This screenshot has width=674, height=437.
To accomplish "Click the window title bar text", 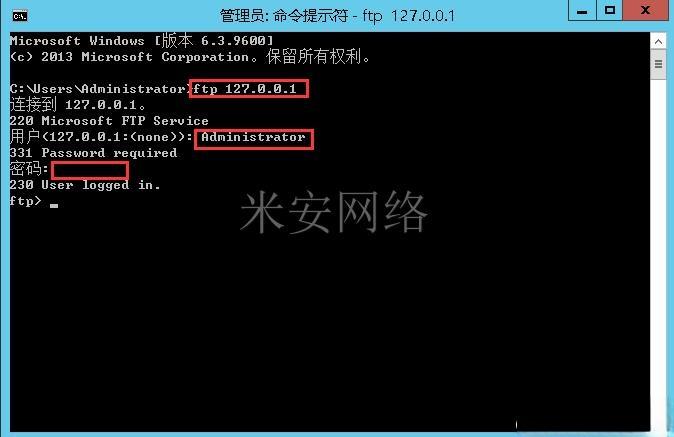I will [x=337, y=16].
